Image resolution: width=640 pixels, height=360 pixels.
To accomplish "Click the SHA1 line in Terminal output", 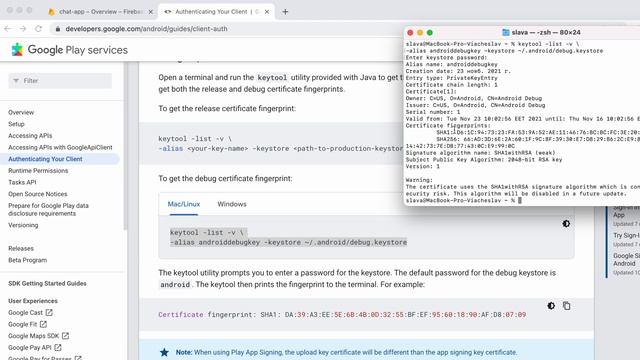I will pyautogui.click(x=538, y=132).
